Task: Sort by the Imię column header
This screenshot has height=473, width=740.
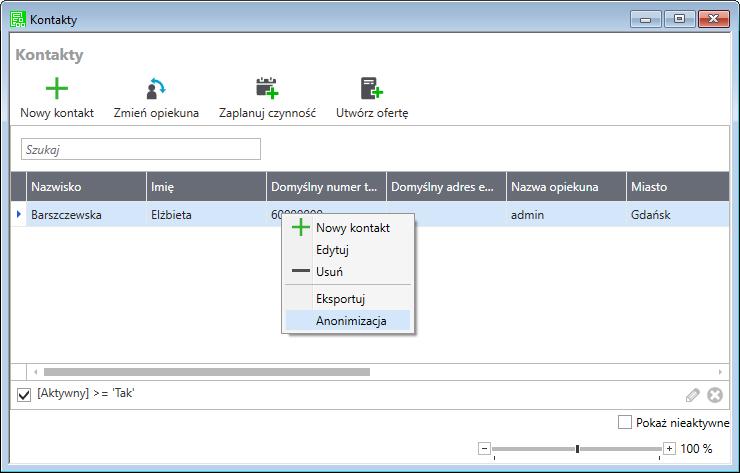Action: click(x=206, y=186)
